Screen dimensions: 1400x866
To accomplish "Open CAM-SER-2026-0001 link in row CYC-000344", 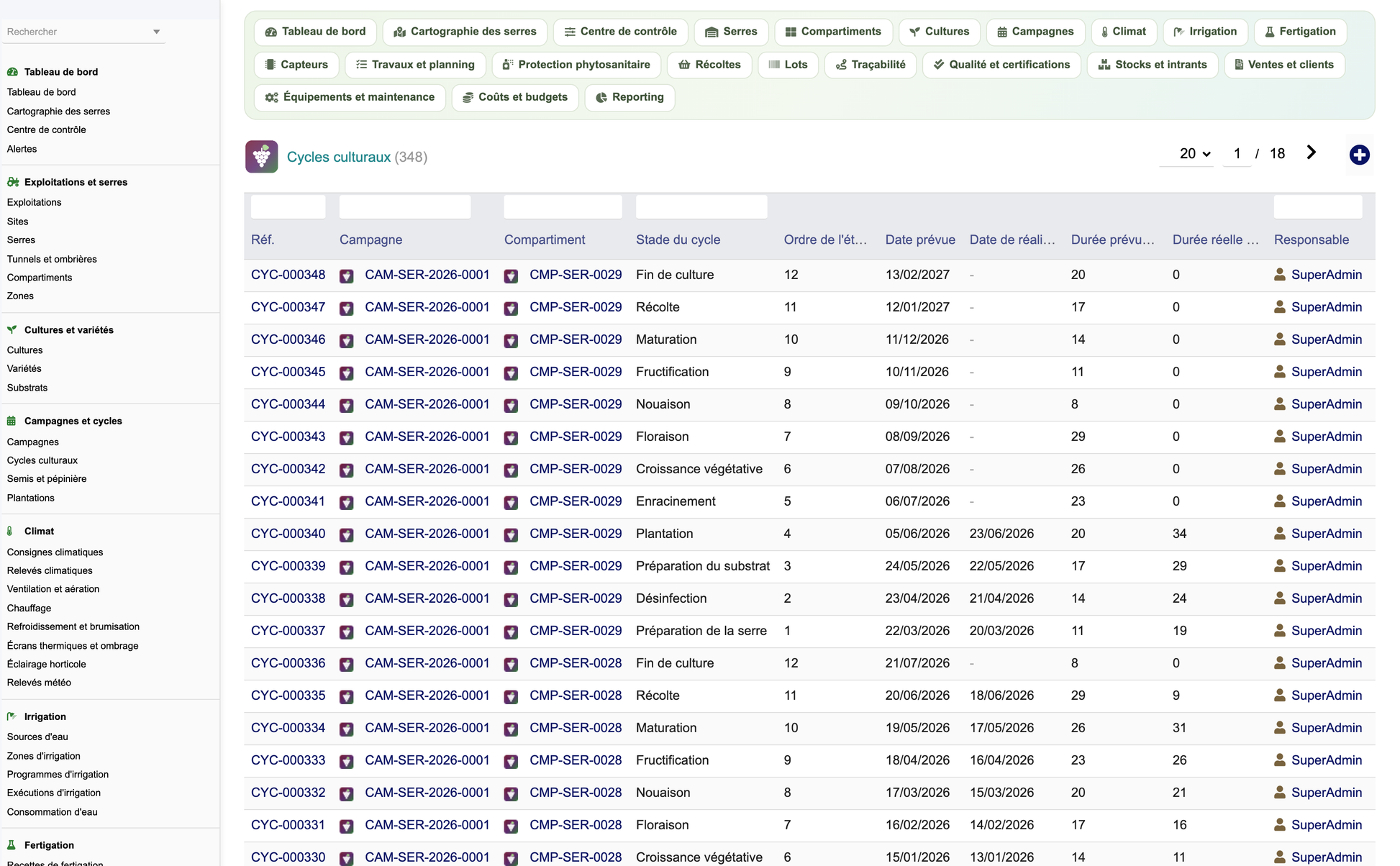I will coord(427,404).
